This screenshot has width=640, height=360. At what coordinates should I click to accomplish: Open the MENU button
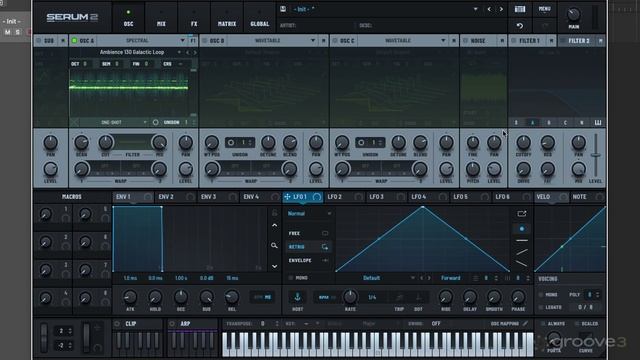(x=544, y=9)
